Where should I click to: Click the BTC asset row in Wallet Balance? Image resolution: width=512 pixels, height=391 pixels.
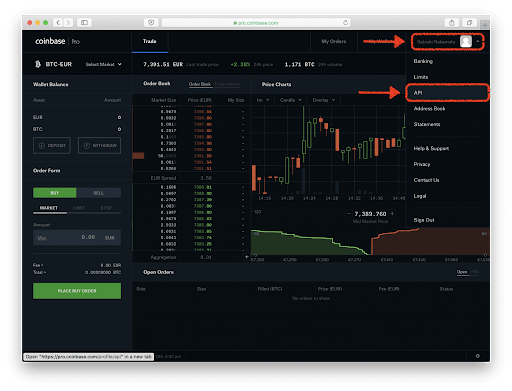77,129
